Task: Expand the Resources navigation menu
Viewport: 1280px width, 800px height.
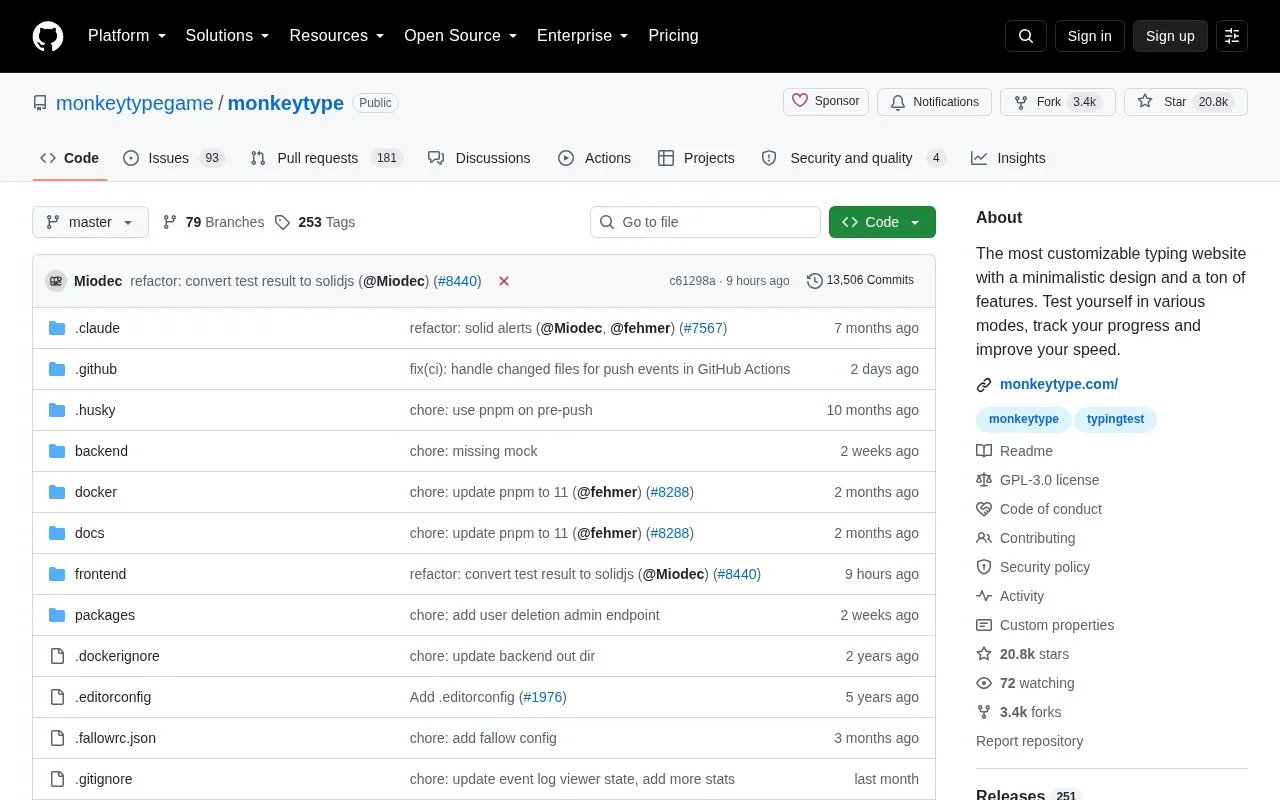Action: tap(337, 36)
